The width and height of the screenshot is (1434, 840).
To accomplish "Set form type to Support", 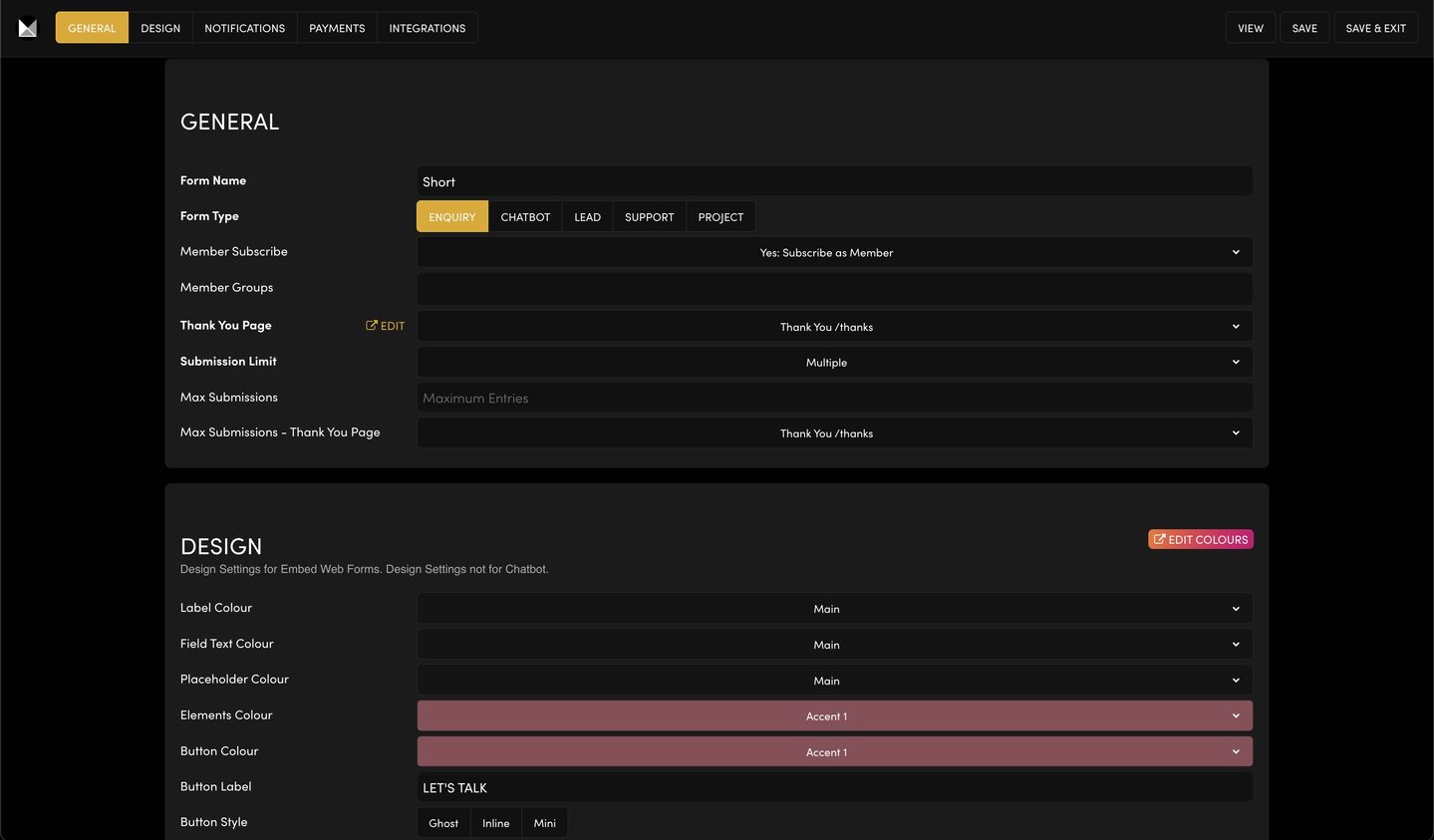I will point(649,217).
